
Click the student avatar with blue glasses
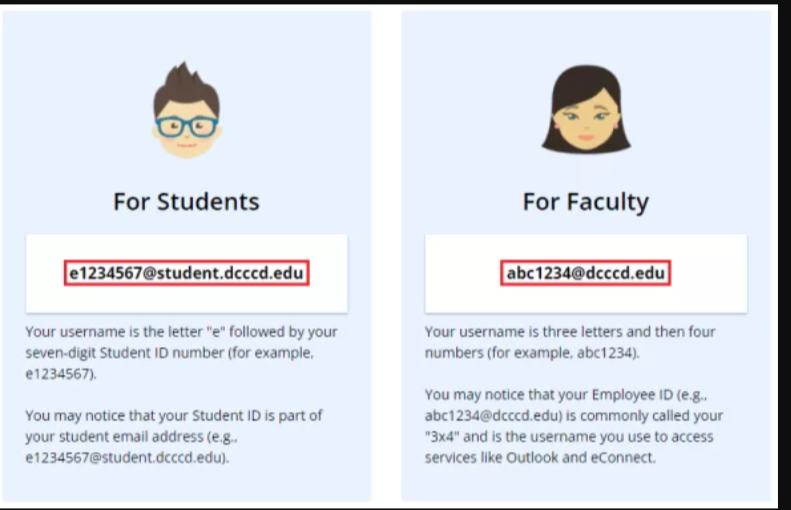[187, 110]
